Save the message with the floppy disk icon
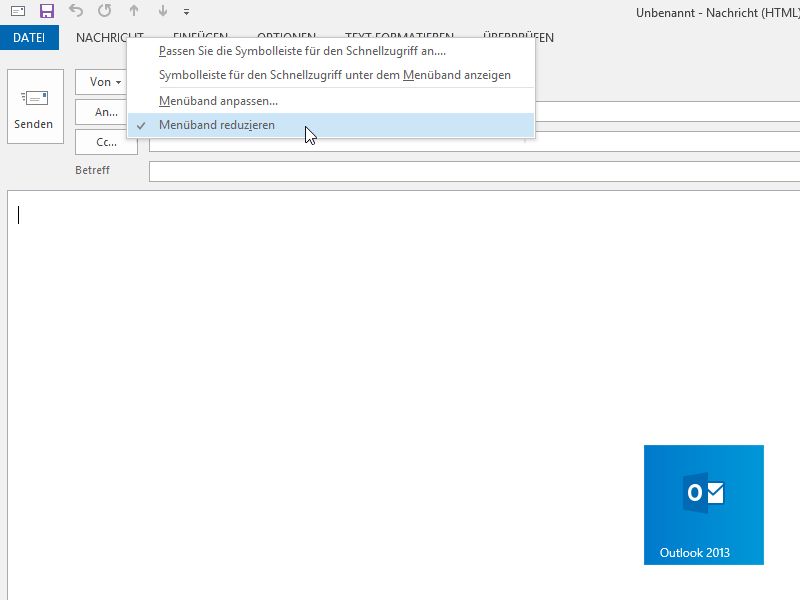800x600 pixels. (x=47, y=11)
